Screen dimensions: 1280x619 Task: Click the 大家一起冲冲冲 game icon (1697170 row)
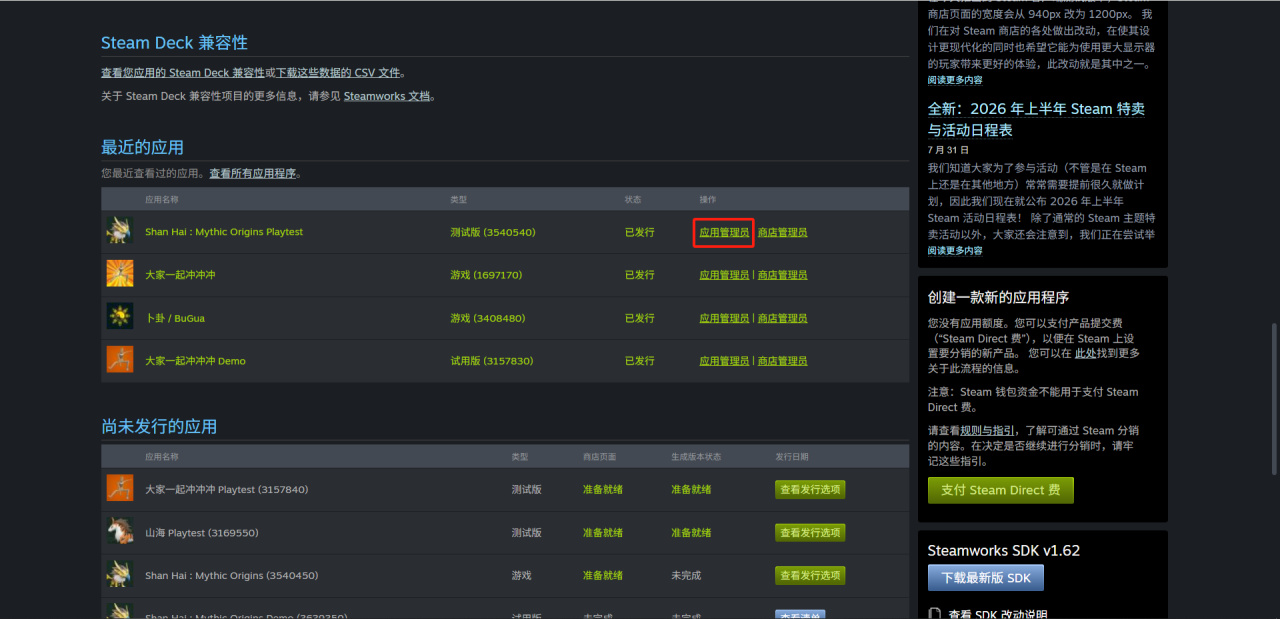(120, 274)
